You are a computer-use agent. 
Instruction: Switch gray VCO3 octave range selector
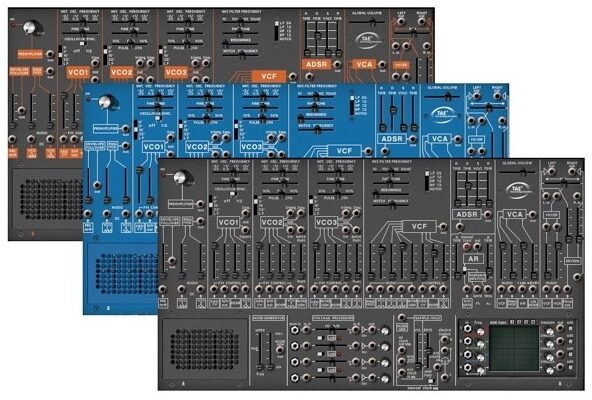pyautogui.click(x=311, y=204)
